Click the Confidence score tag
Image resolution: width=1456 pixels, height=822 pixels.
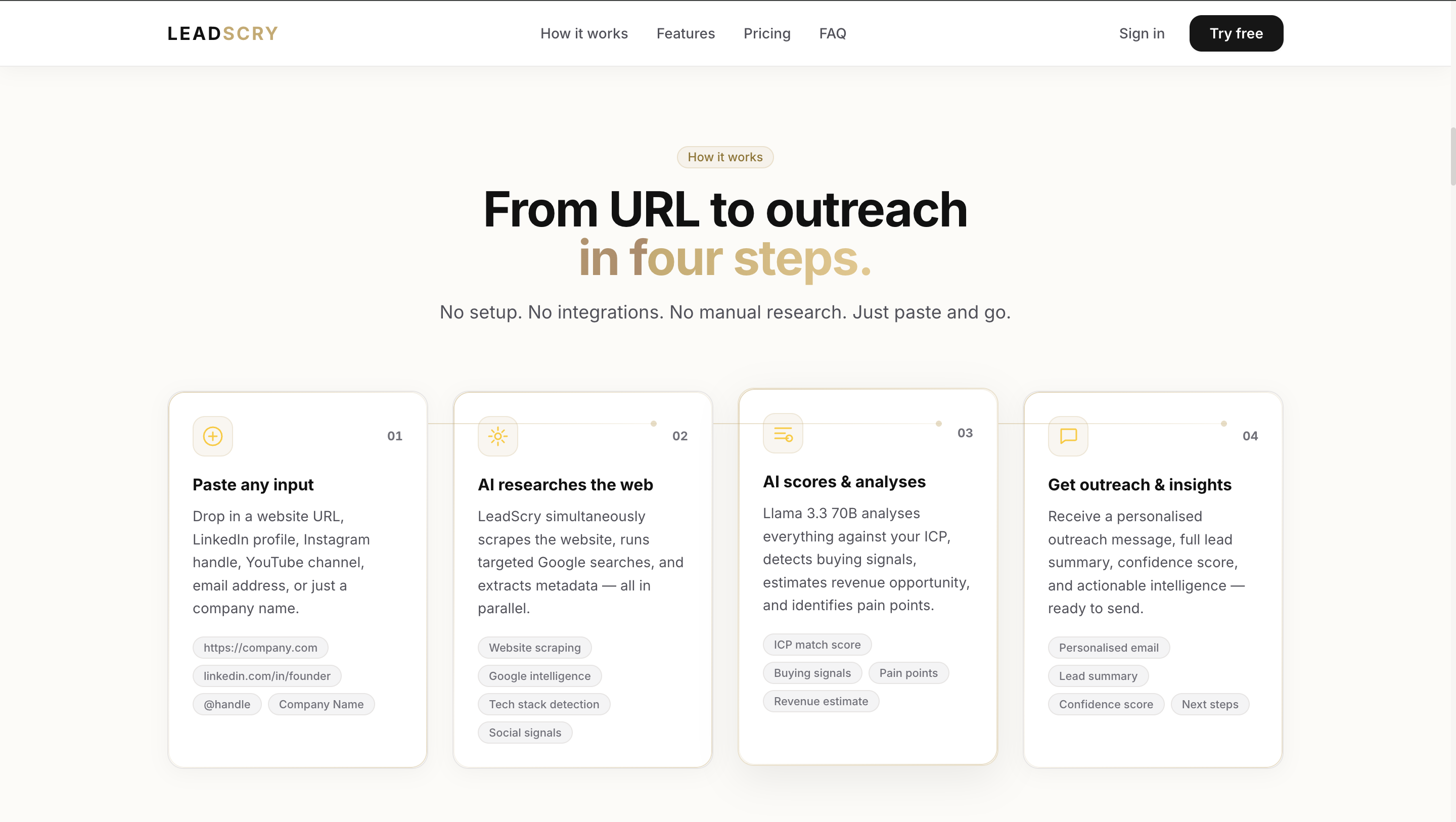[x=1106, y=704]
